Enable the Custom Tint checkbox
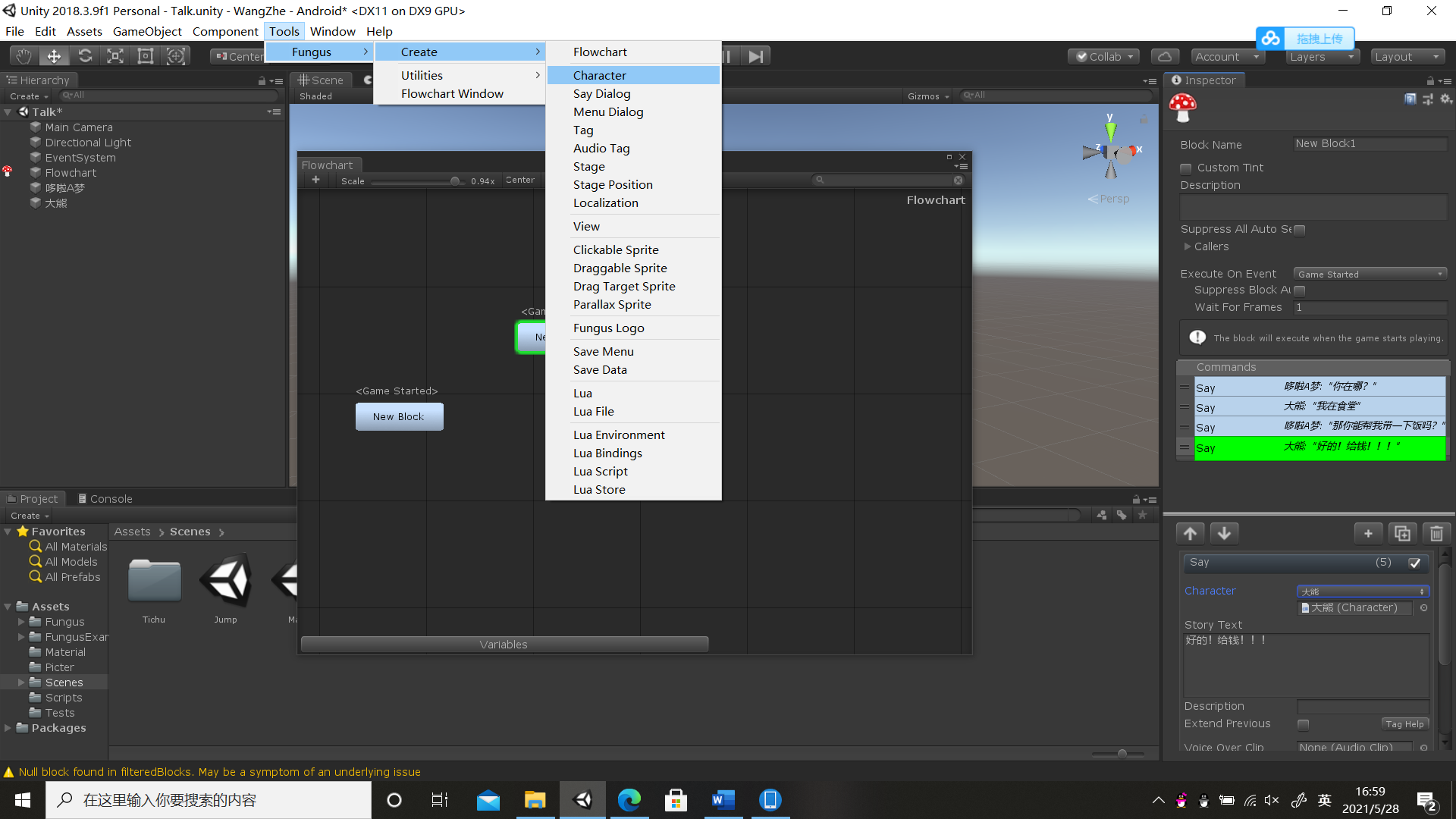Viewport: 1456px width, 819px height. coord(1186,168)
